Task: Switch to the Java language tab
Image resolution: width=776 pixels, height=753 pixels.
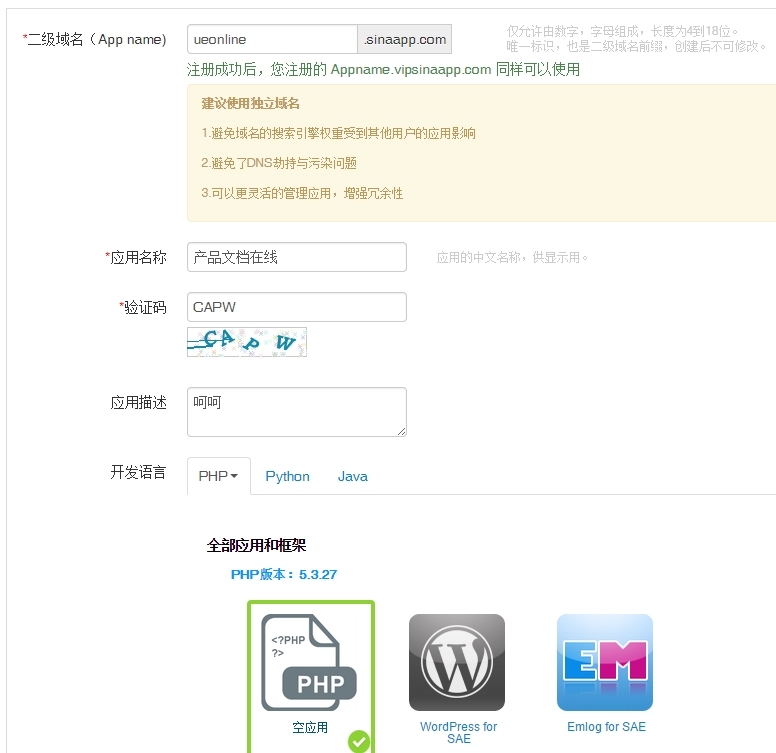Action: 352,476
